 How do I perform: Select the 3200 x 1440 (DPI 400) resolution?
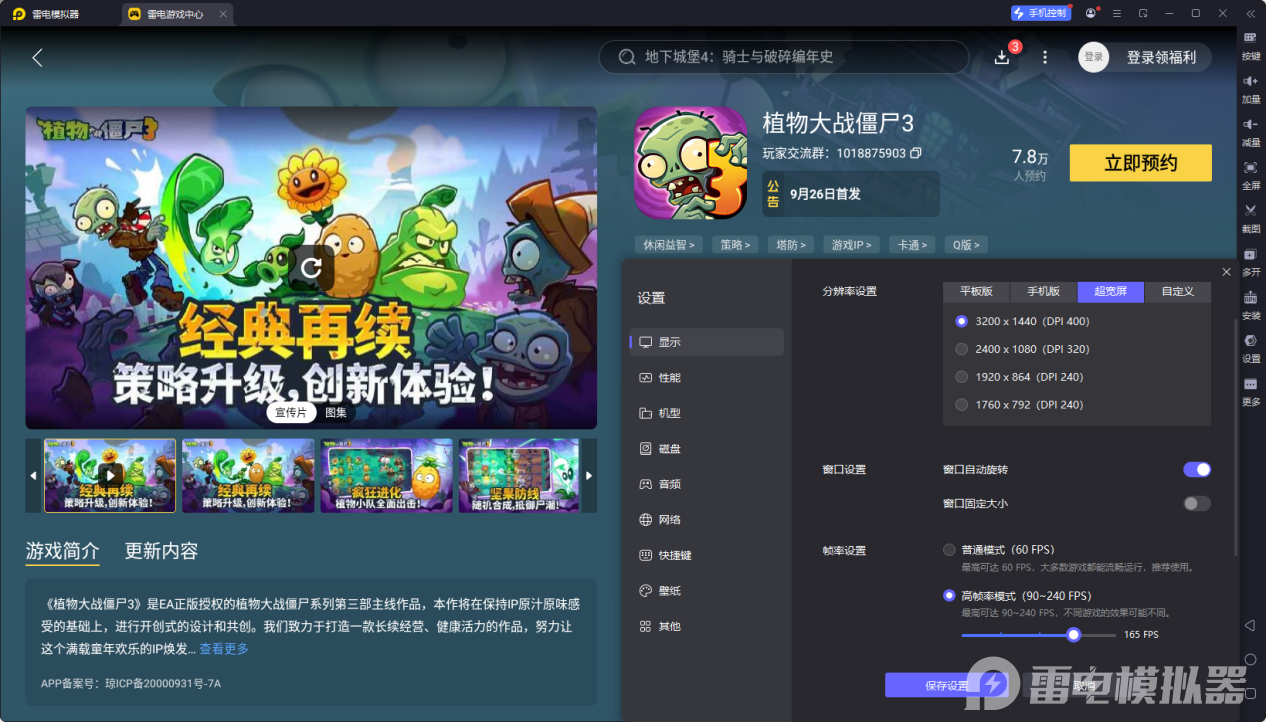[962, 321]
